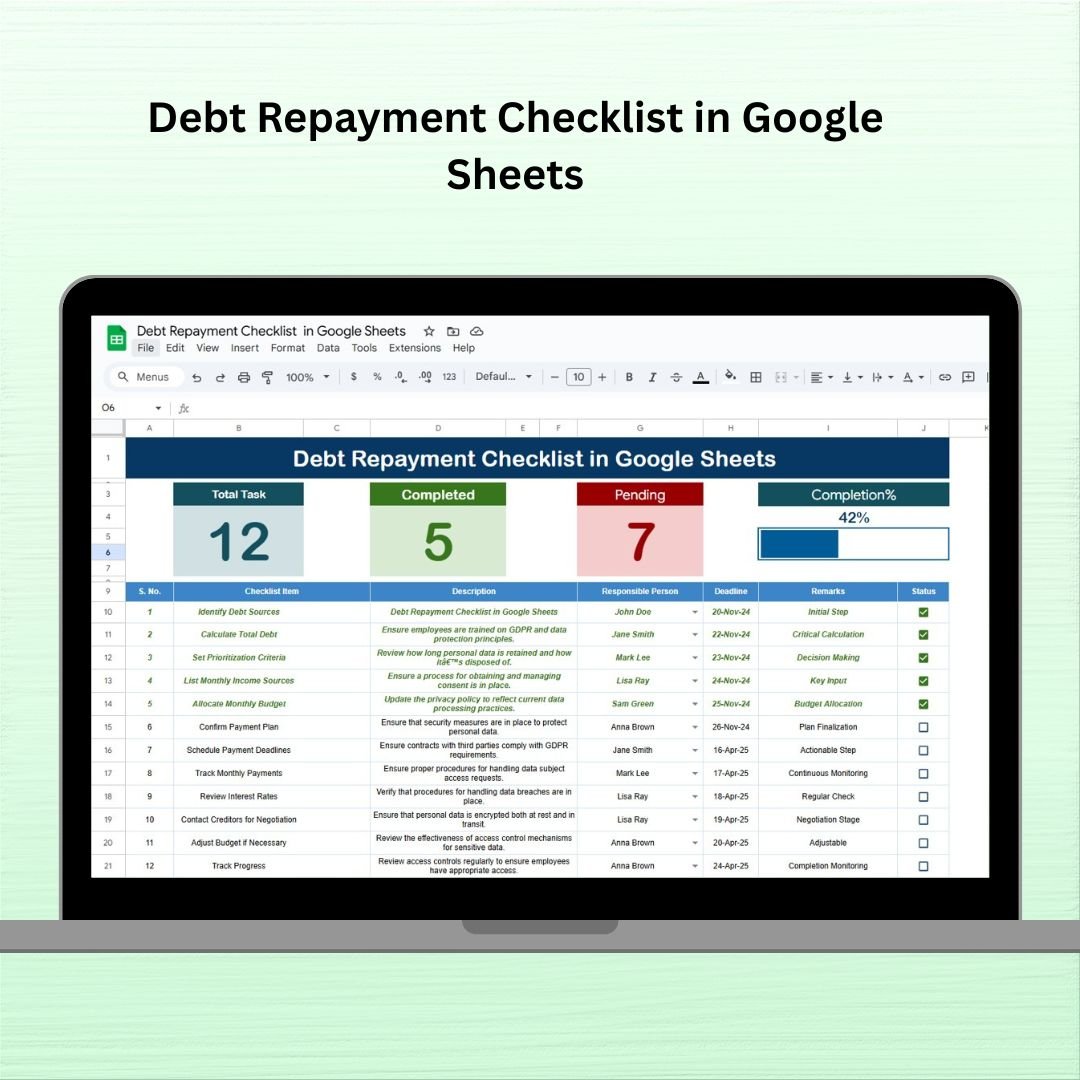Open person dropdown in Confirm Payment Plan row
The height and width of the screenshot is (1080, 1080).
(x=695, y=727)
